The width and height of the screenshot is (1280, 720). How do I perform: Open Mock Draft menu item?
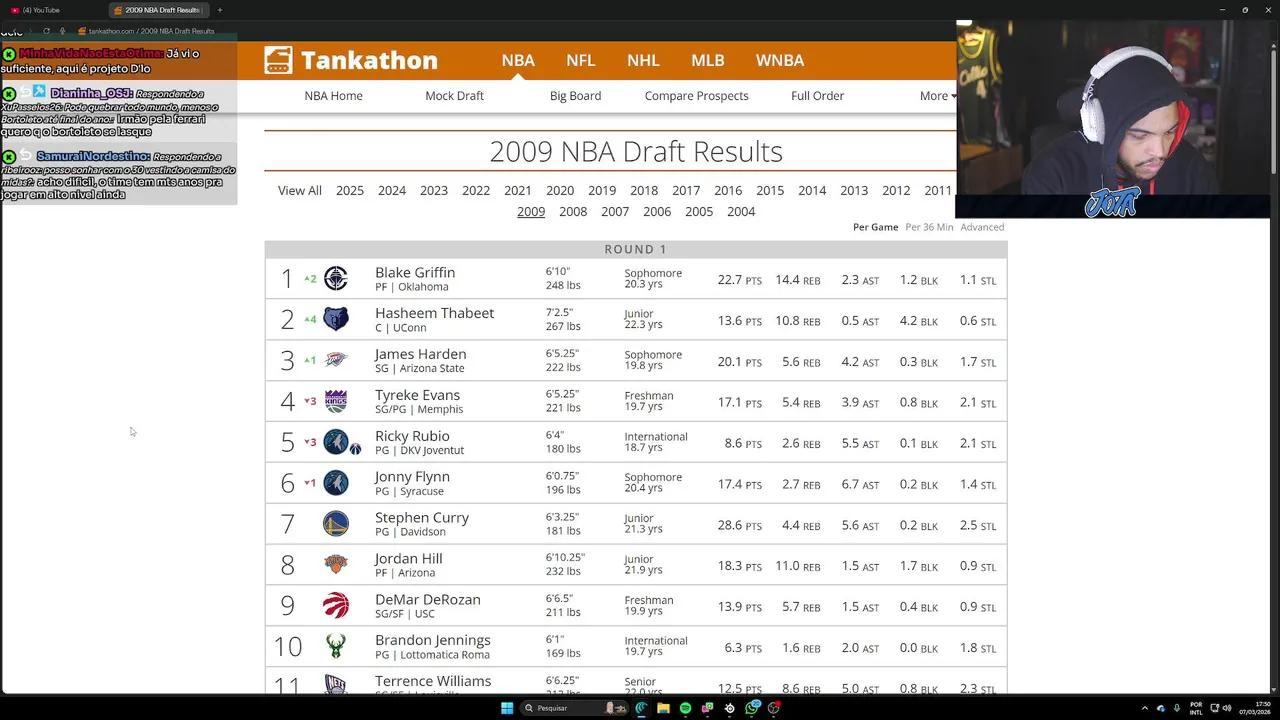[x=454, y=96]
